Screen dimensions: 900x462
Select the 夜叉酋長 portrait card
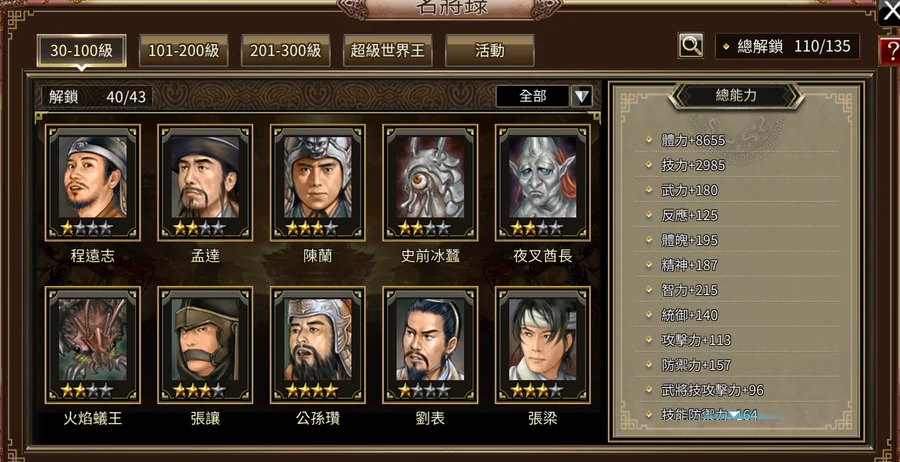pyautogui.click(x=542, y=183)
